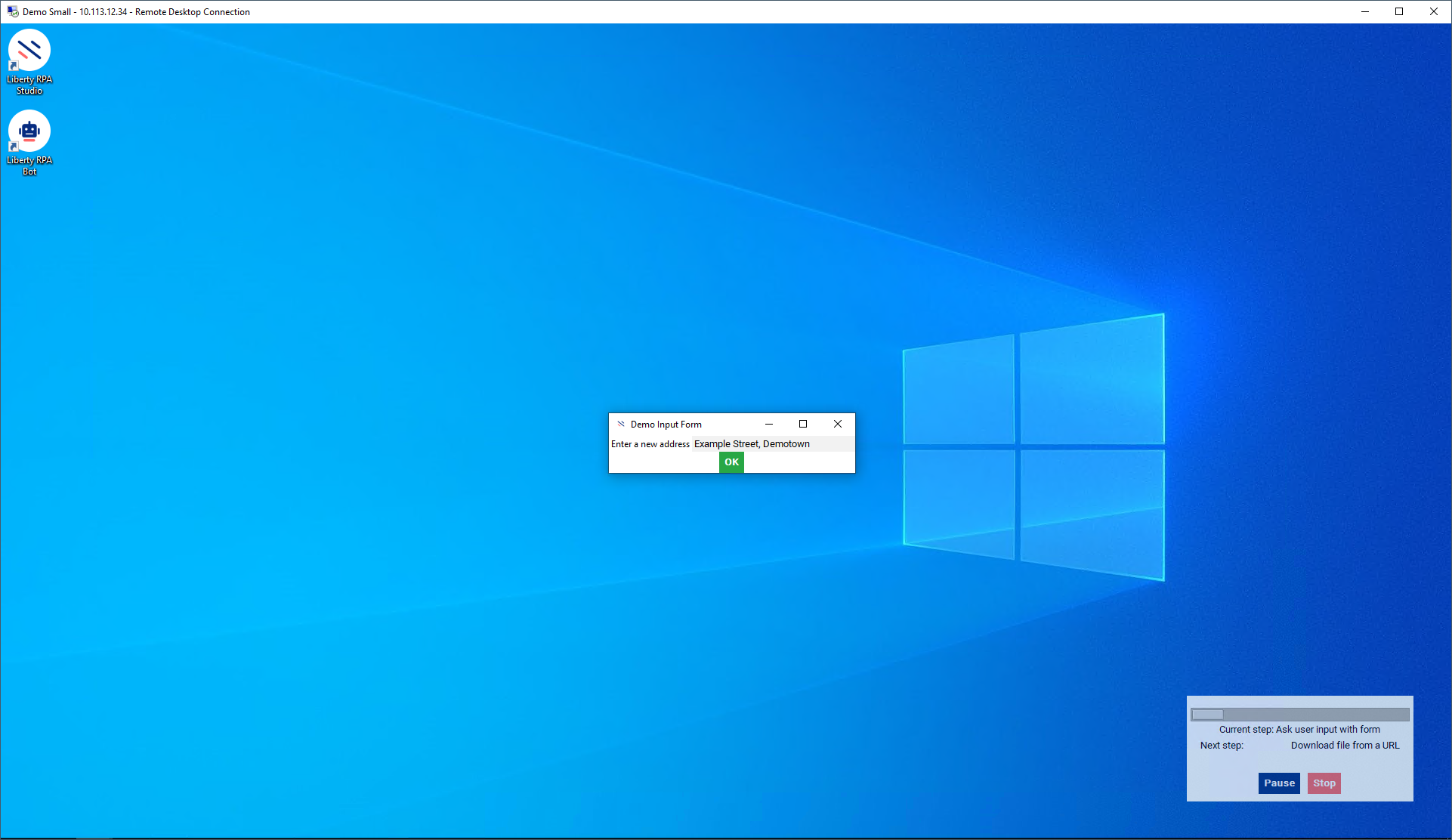Click the Demo Input Form title bar text
The height and width of the screenshot is (840, 1452).
[x=666, y=425]
